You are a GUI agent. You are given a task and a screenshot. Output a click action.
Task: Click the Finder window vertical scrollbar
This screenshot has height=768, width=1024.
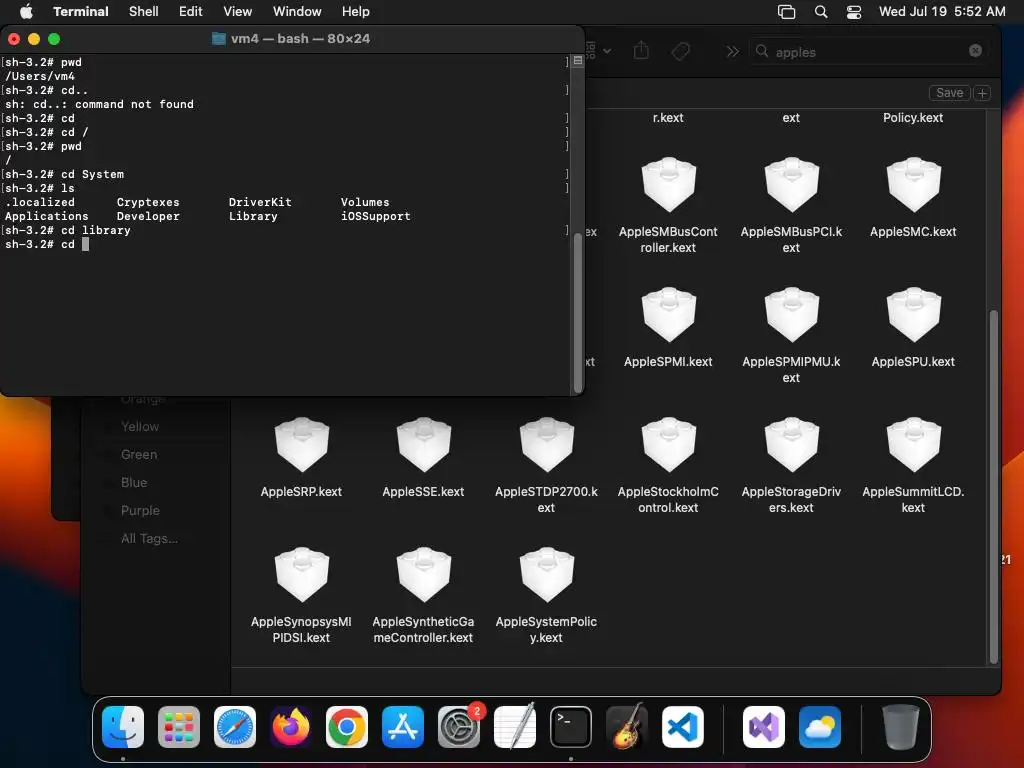[x=993, y=487]
